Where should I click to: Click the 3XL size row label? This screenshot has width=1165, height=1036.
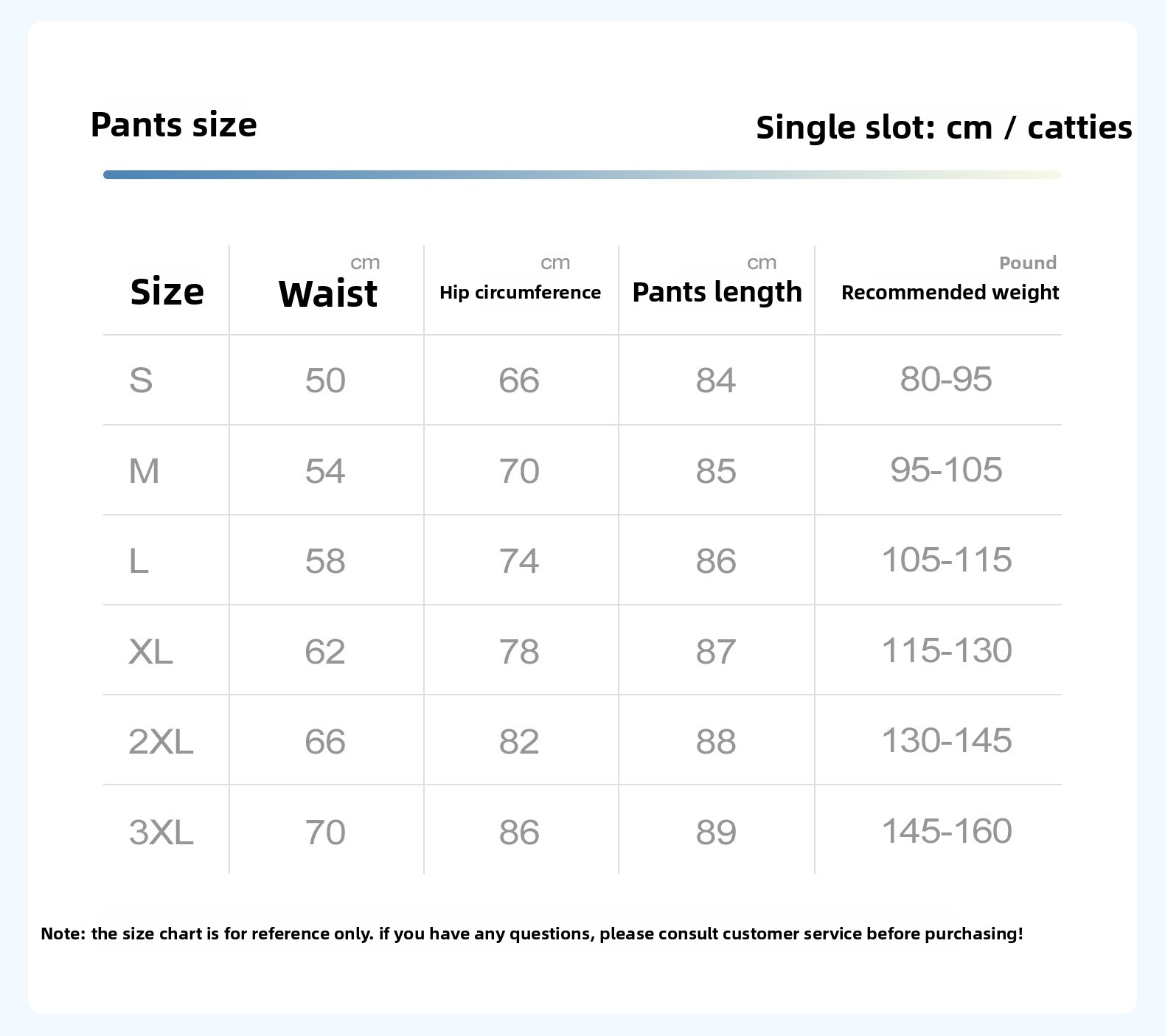(161, 832)
